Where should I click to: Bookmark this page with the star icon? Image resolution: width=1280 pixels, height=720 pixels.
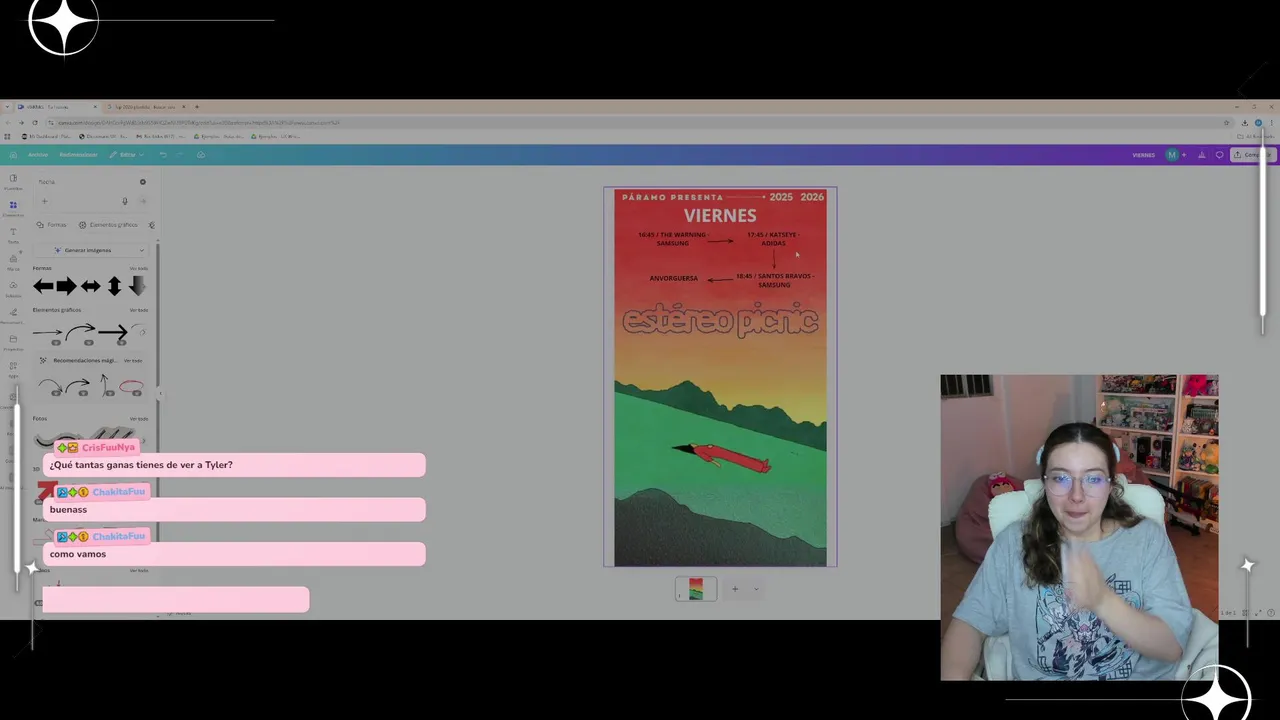[1227, 123]
